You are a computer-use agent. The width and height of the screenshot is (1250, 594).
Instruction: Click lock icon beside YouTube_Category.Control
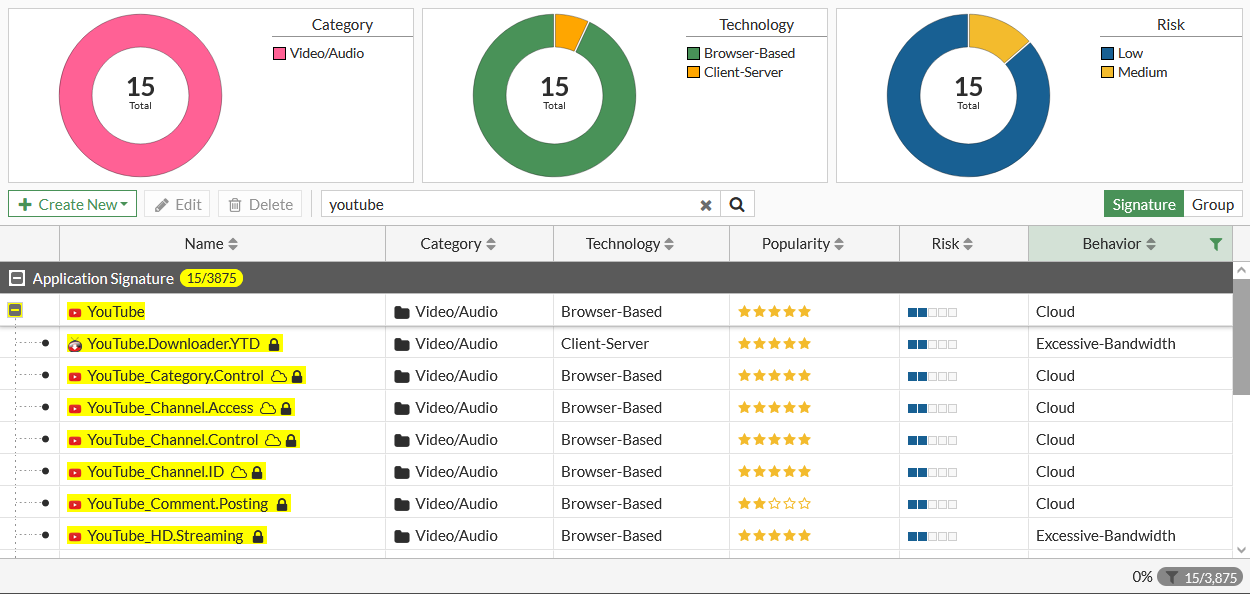[297, 376]
